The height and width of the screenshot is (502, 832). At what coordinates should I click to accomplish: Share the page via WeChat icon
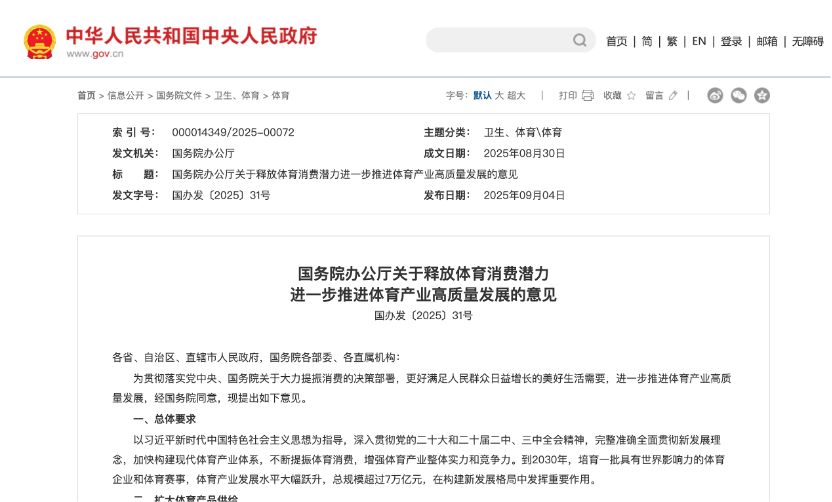[x=739, y=96]
